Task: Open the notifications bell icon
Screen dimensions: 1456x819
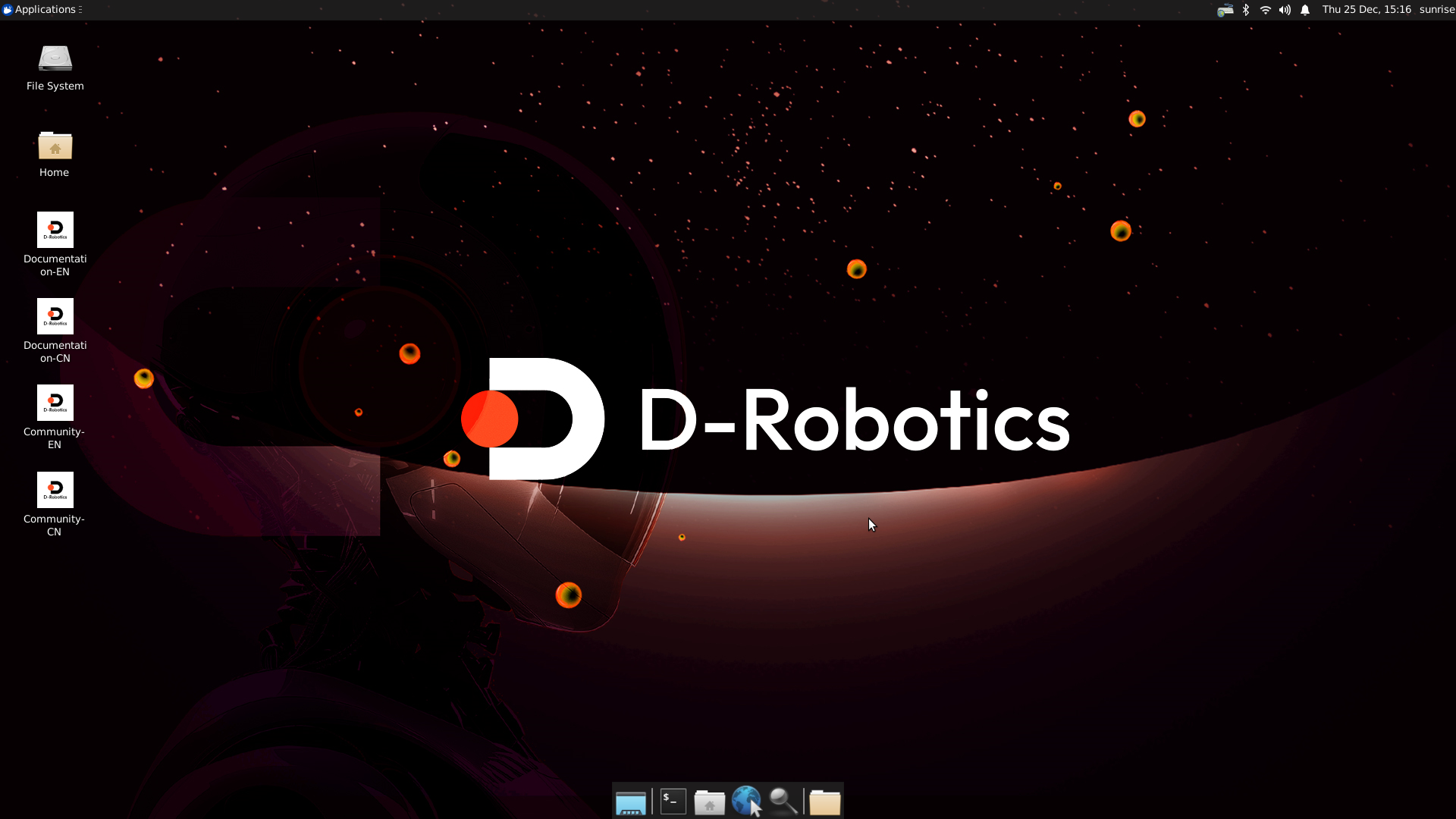Action: (1305, 10)
